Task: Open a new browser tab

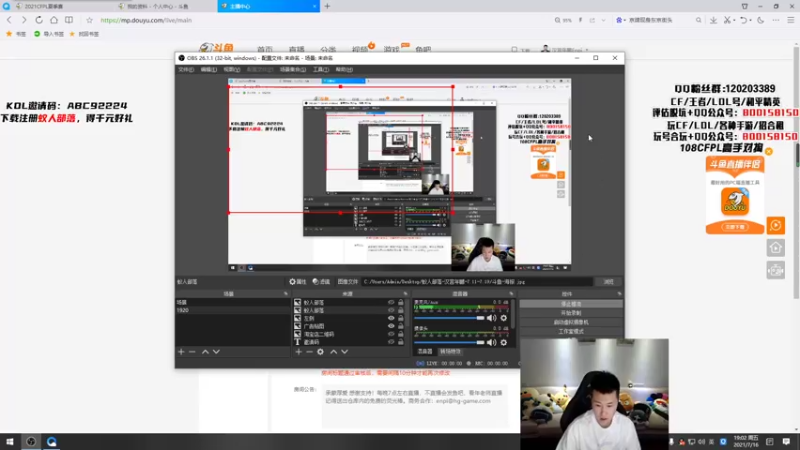Action: coord(327,6)
